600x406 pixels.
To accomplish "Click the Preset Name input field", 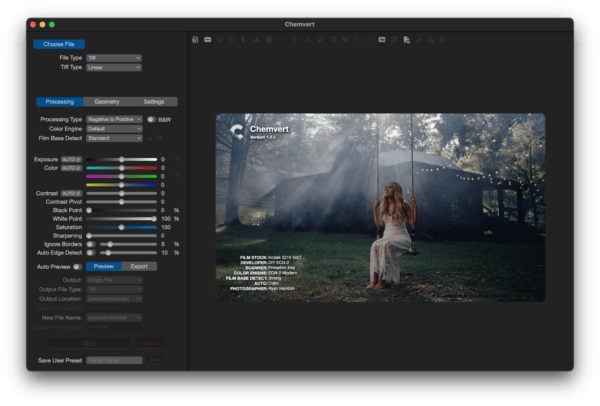I will (x=114, y=360).
